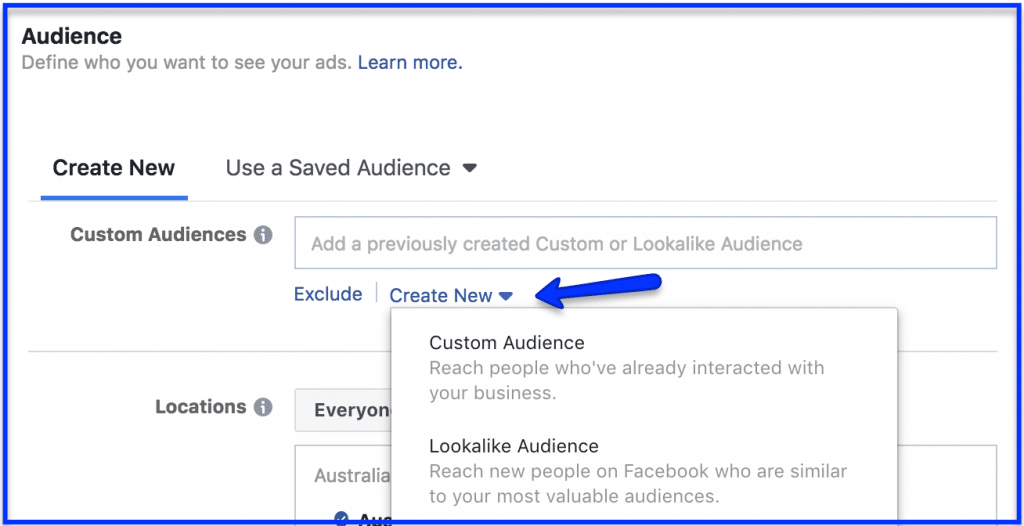Open the Everyone locations dropdown
Screen dimensions: 1024x526
click(343, 410)
